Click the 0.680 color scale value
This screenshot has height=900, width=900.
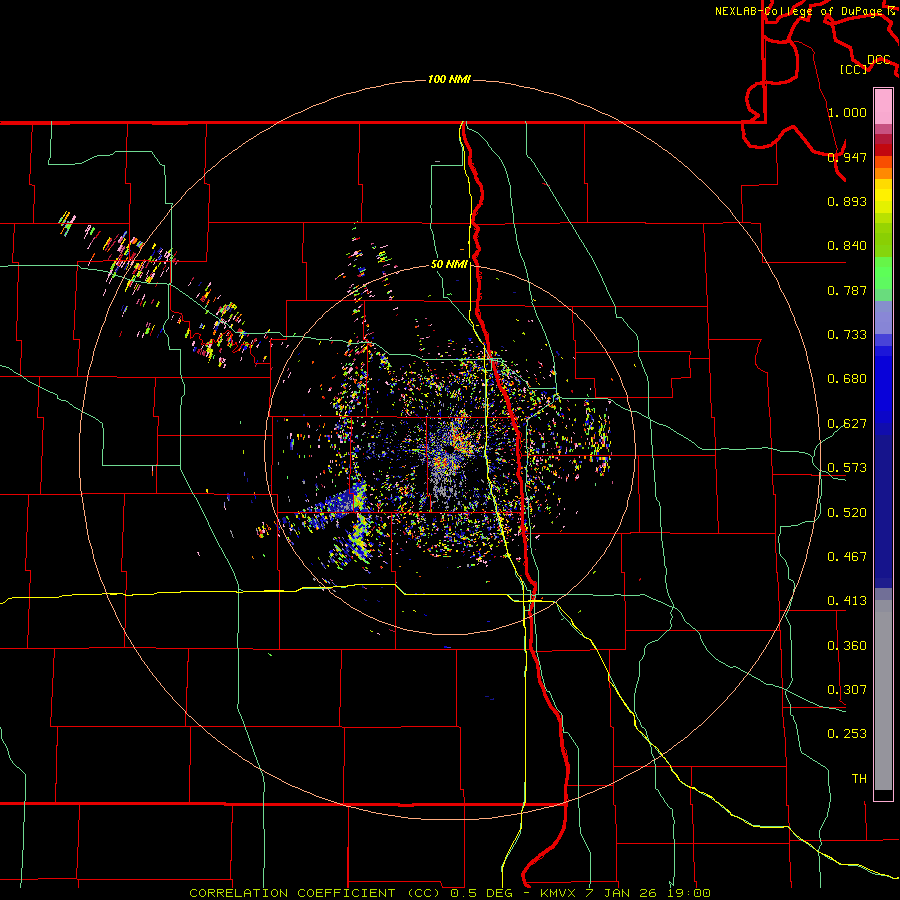847,379
